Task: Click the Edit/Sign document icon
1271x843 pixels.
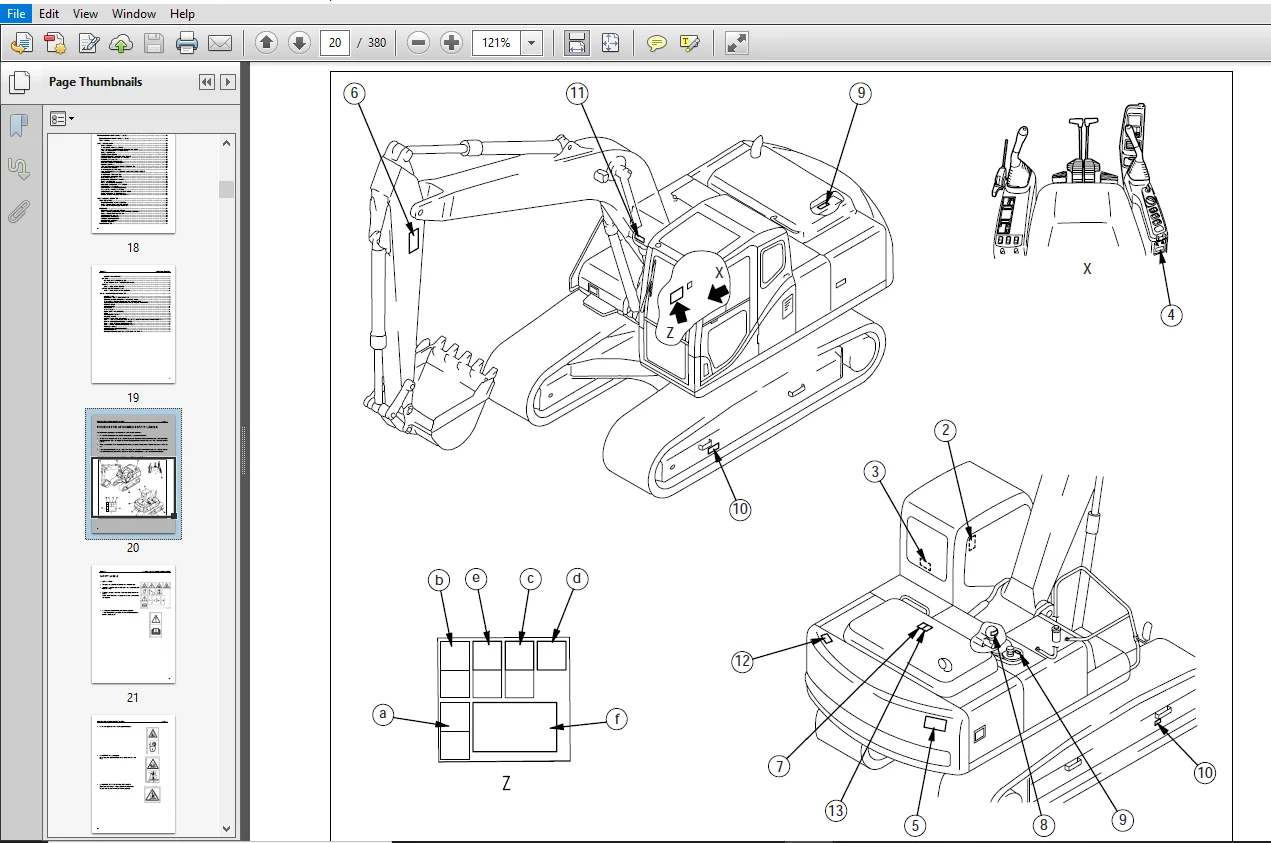Action: point(89,43)
